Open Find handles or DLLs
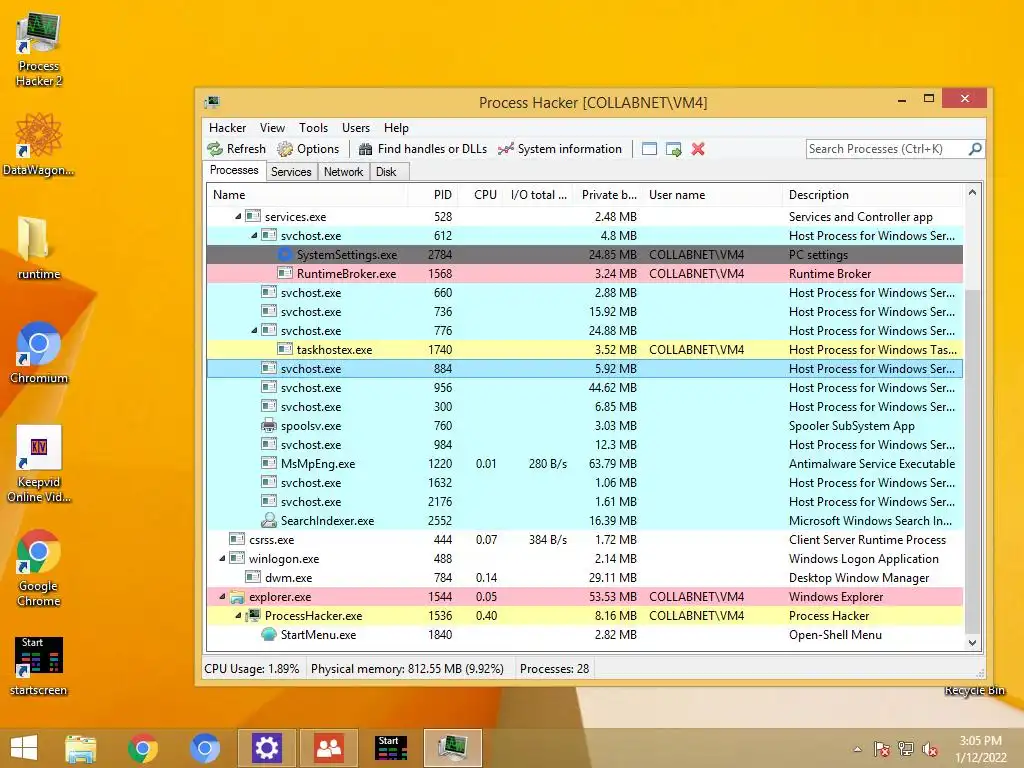The width and height of the screenshot is (1024, 768). pyautogui.click(x=423, y=149)
